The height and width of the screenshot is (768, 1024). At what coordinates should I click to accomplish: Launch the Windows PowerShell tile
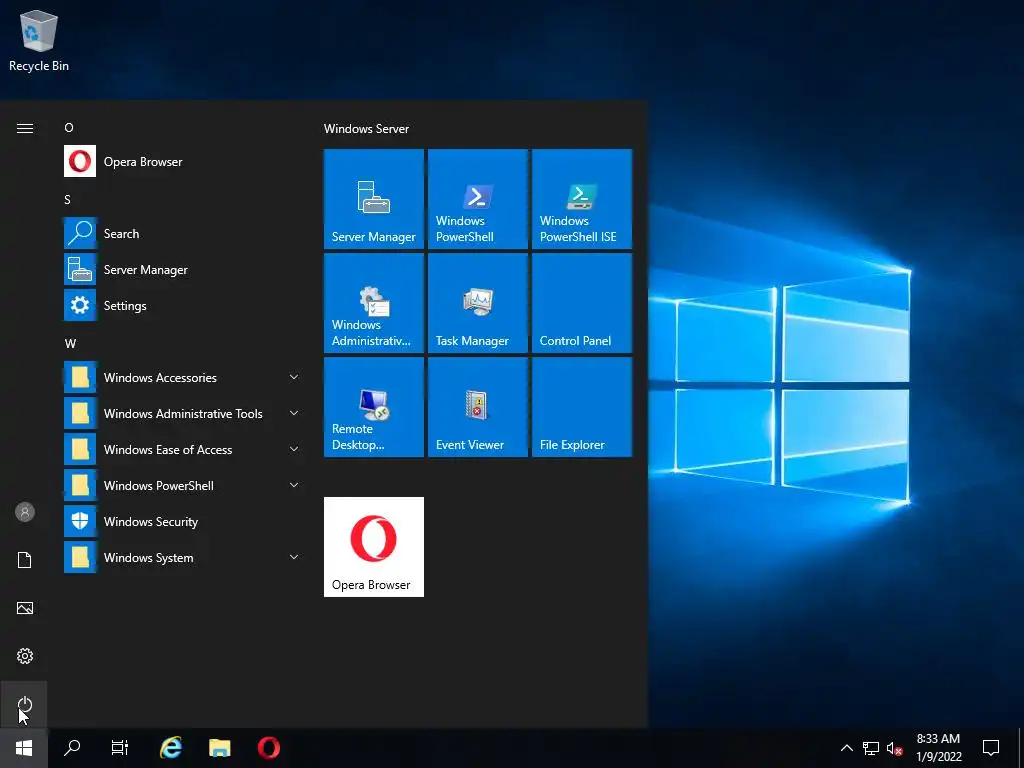[x=477, y=199]
